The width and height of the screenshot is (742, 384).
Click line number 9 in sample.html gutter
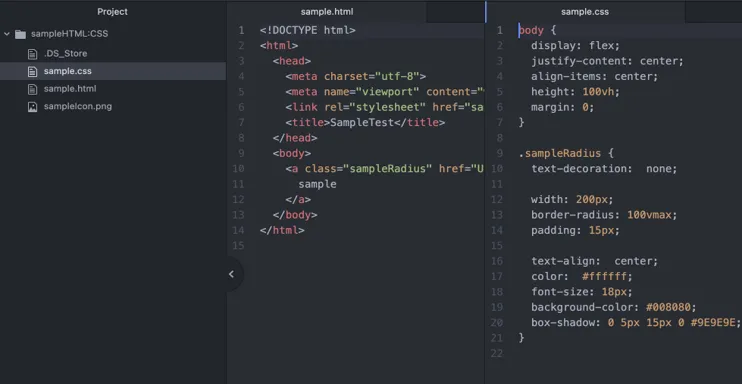click(241, 153)
